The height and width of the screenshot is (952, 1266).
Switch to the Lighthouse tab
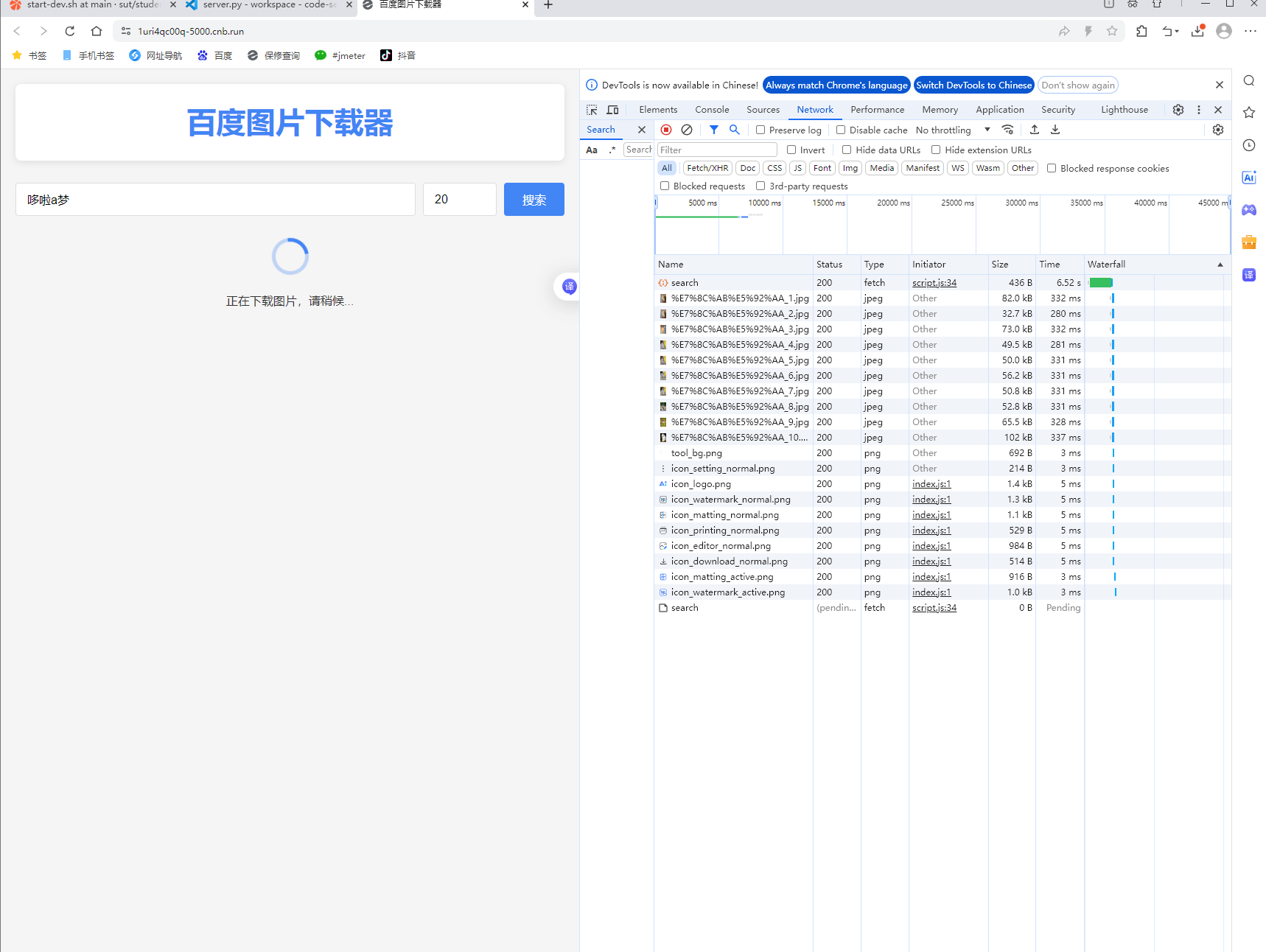click(x=1125, y=110)
